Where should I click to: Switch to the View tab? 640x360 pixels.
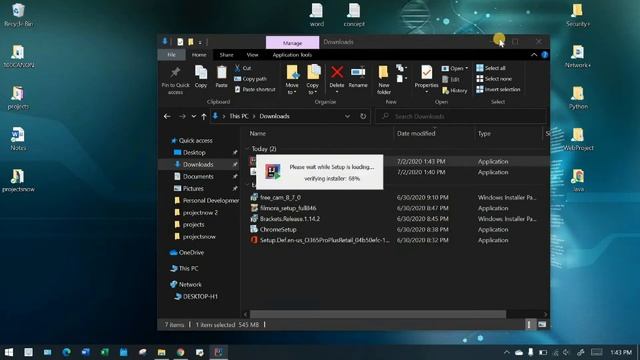click(252, 55)
